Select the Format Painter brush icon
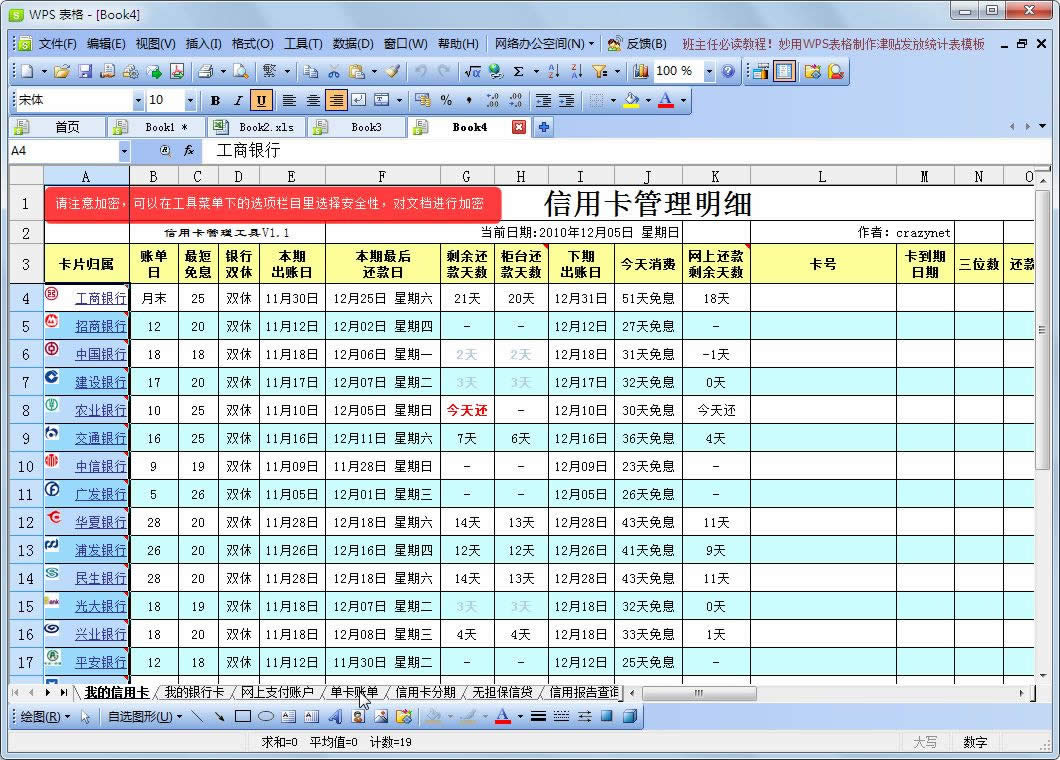 pyautogui.click(x=392, y=72)
